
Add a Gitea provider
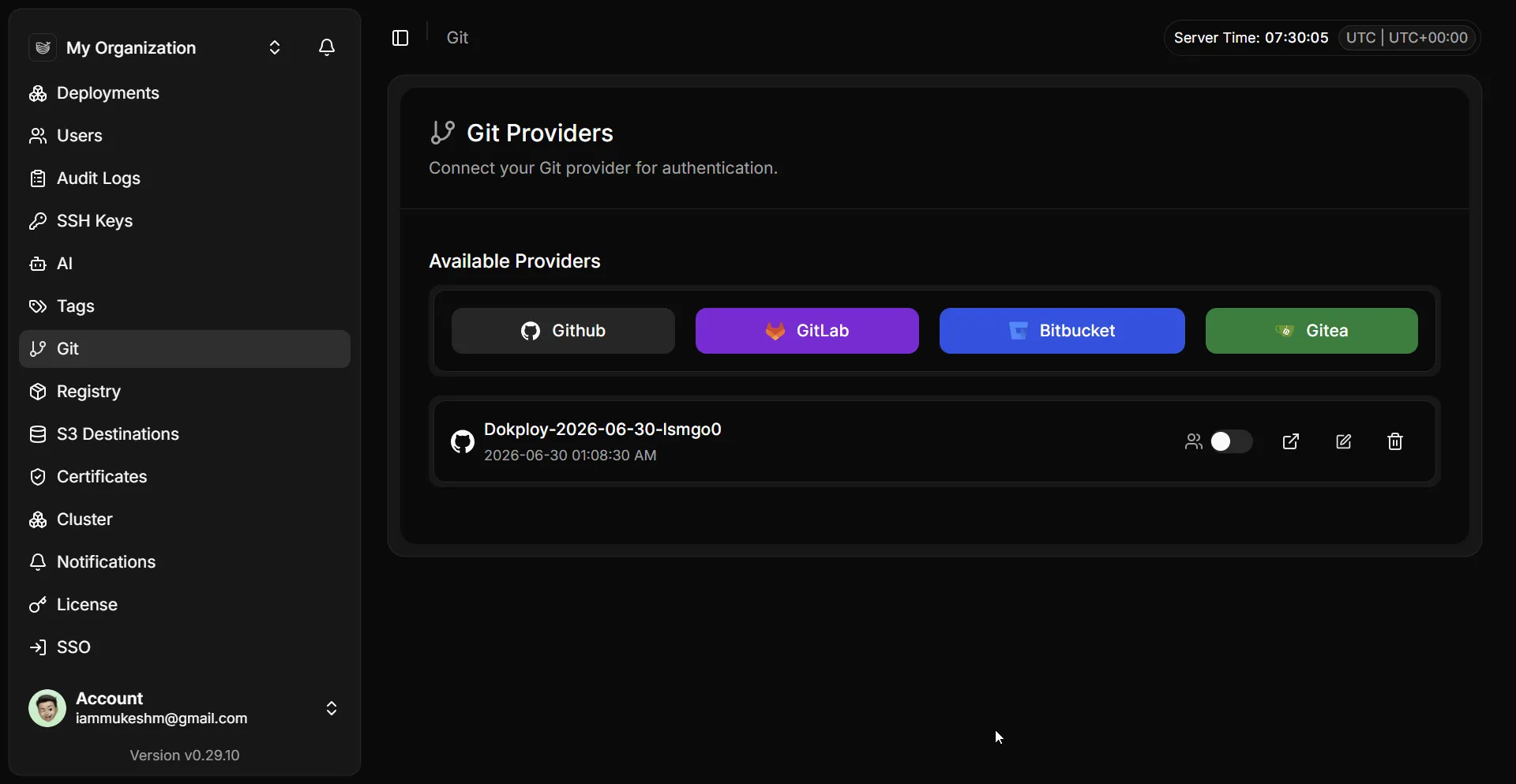point(1311,331)
